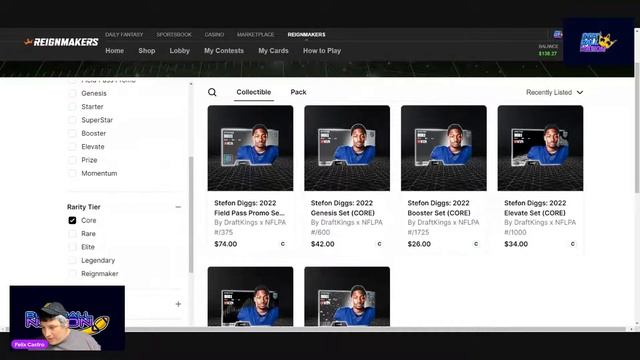Open the Booster Set card thumbnail
Viewport: 640px width, 360px height.
point(444,148)
